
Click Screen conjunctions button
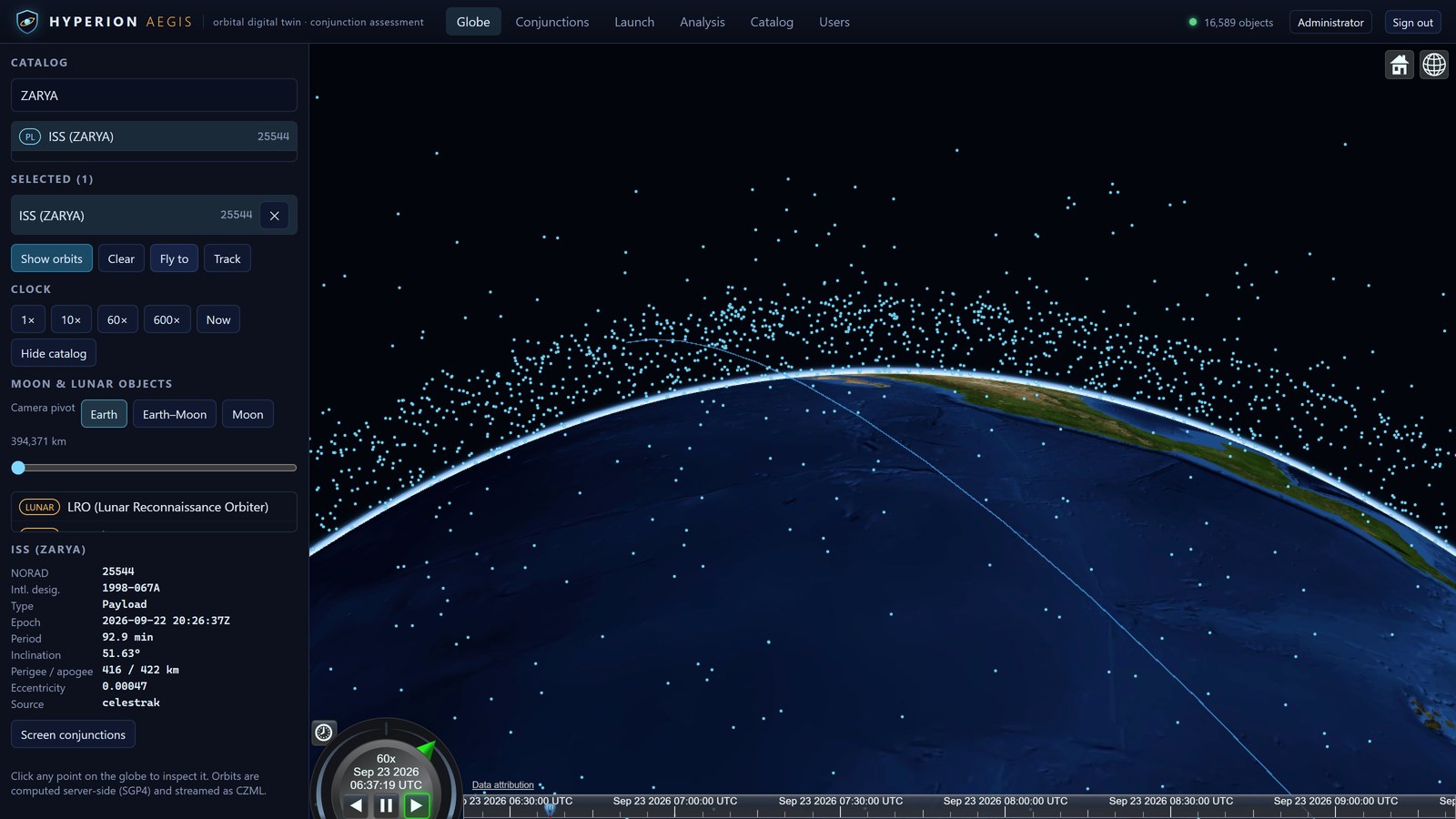73,734
